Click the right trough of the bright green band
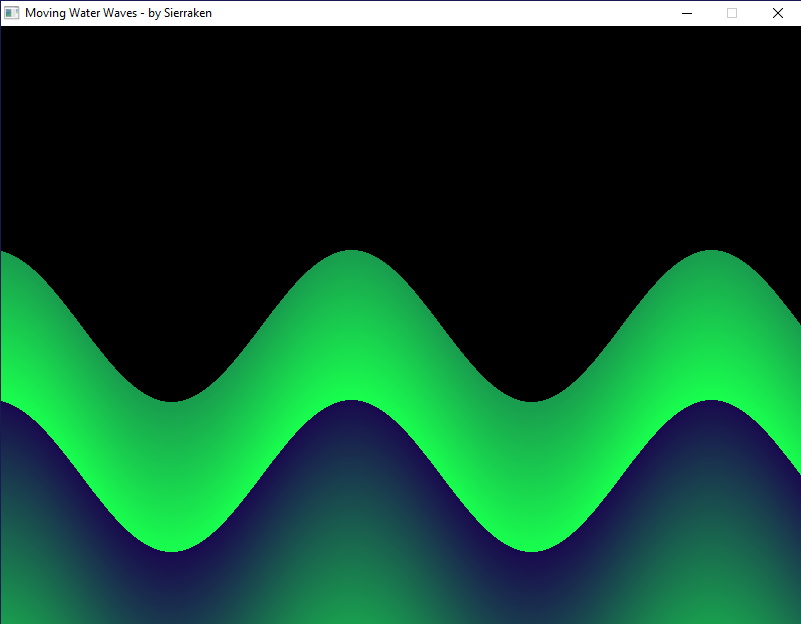Image resolution: width=801 pixels, height=624 pixels. click(532, 500)
